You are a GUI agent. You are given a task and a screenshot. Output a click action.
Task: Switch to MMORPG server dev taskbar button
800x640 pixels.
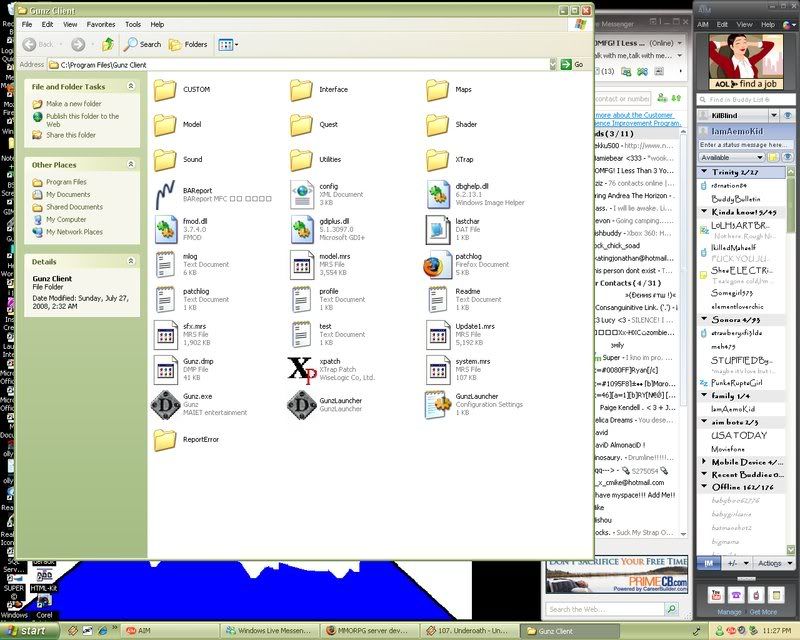pyautogui.click(x=367, y=631)
